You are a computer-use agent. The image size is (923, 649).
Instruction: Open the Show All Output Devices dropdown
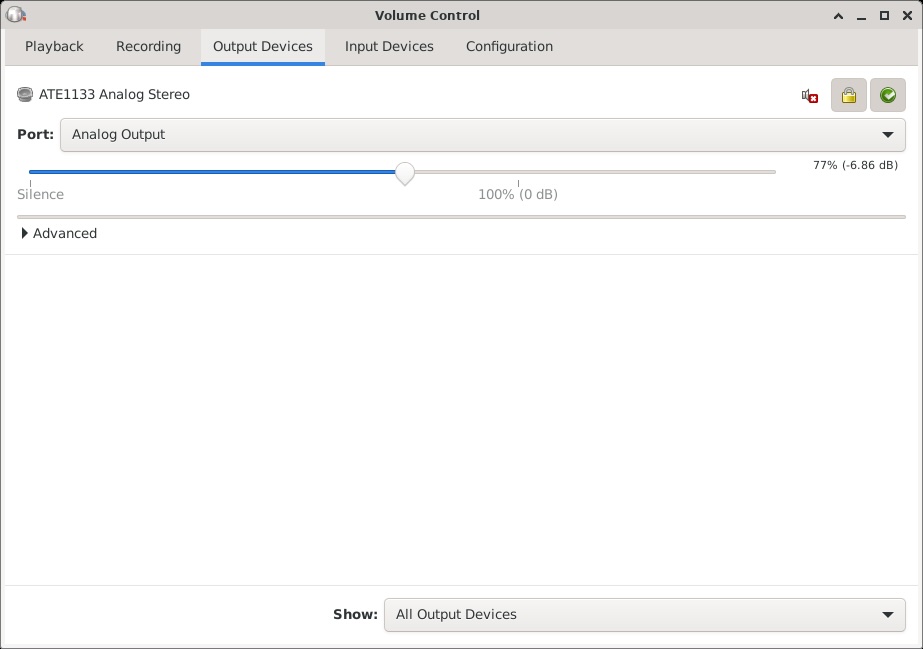coord(645,615)
